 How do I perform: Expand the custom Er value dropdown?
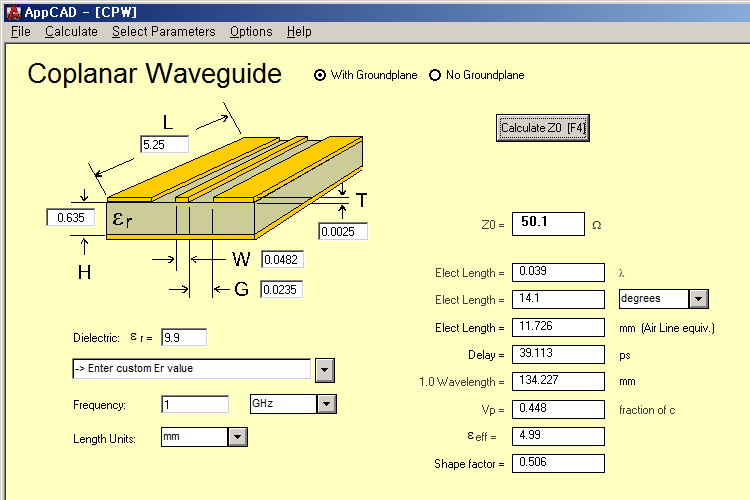click(x=324, y=369)
